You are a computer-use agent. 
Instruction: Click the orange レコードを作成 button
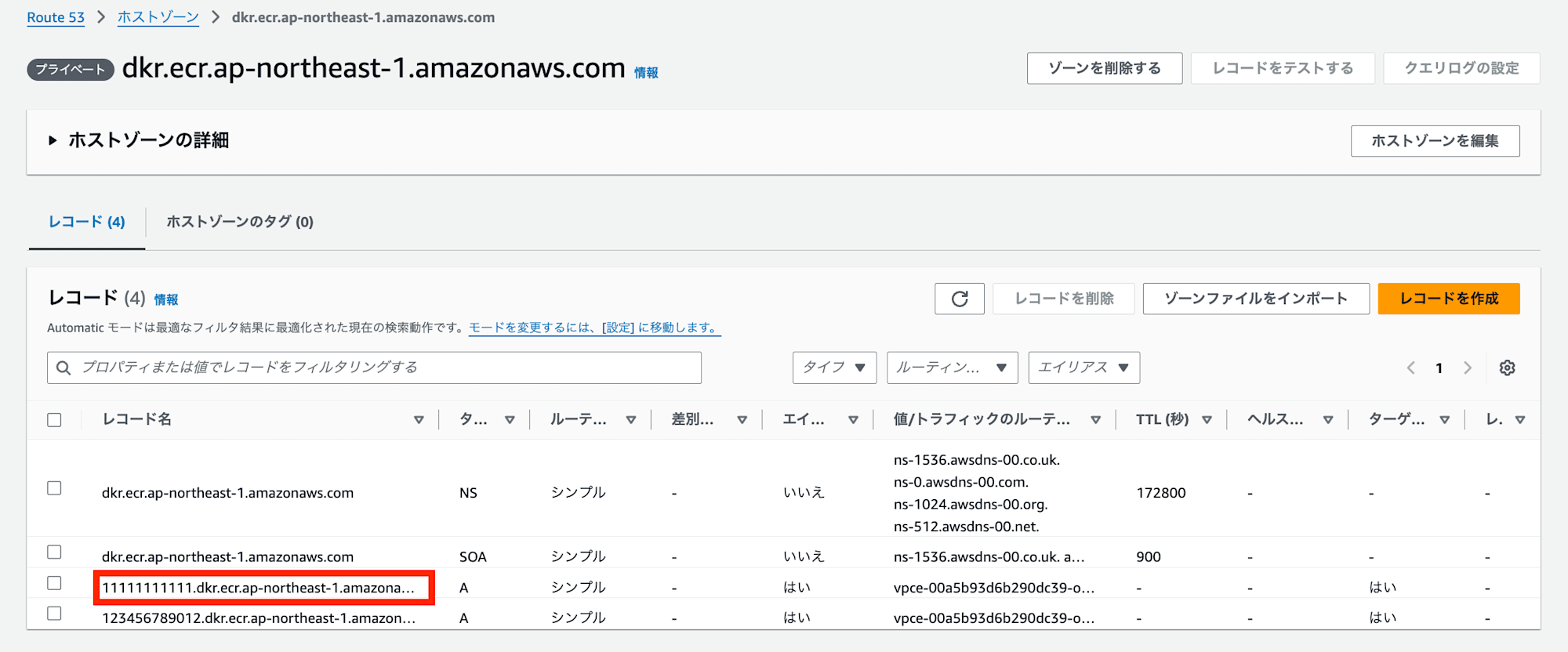[x=1449, y=299]
